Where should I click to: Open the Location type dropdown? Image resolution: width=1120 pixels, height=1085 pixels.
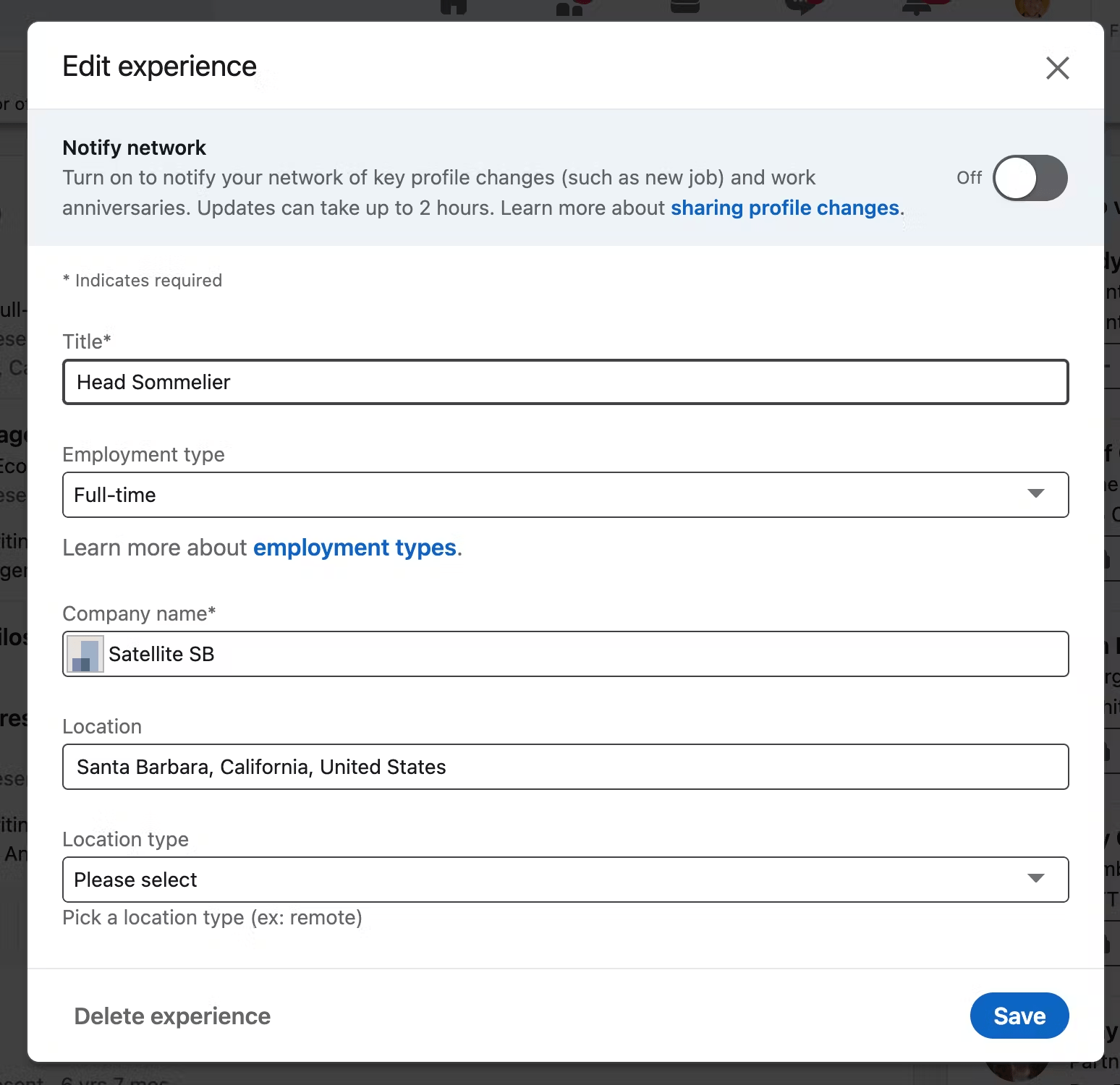(x=564, y=880)
